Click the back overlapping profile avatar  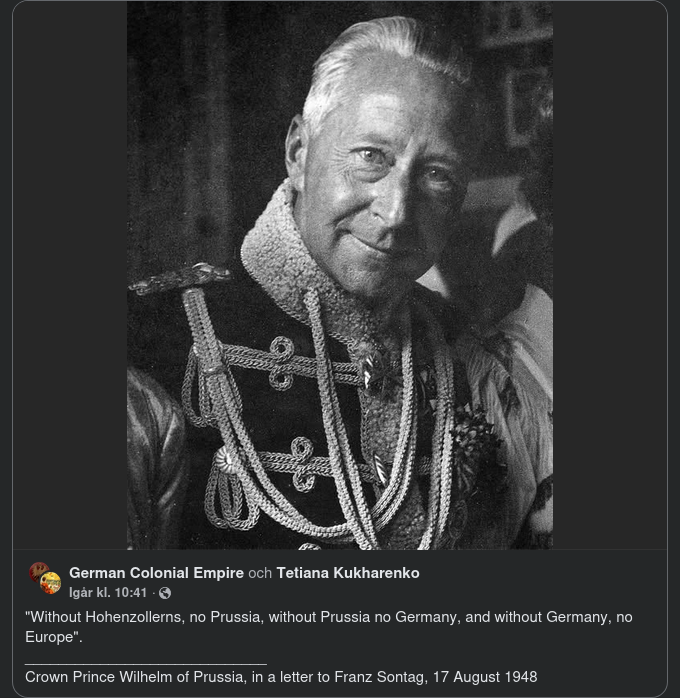point(37,573)
